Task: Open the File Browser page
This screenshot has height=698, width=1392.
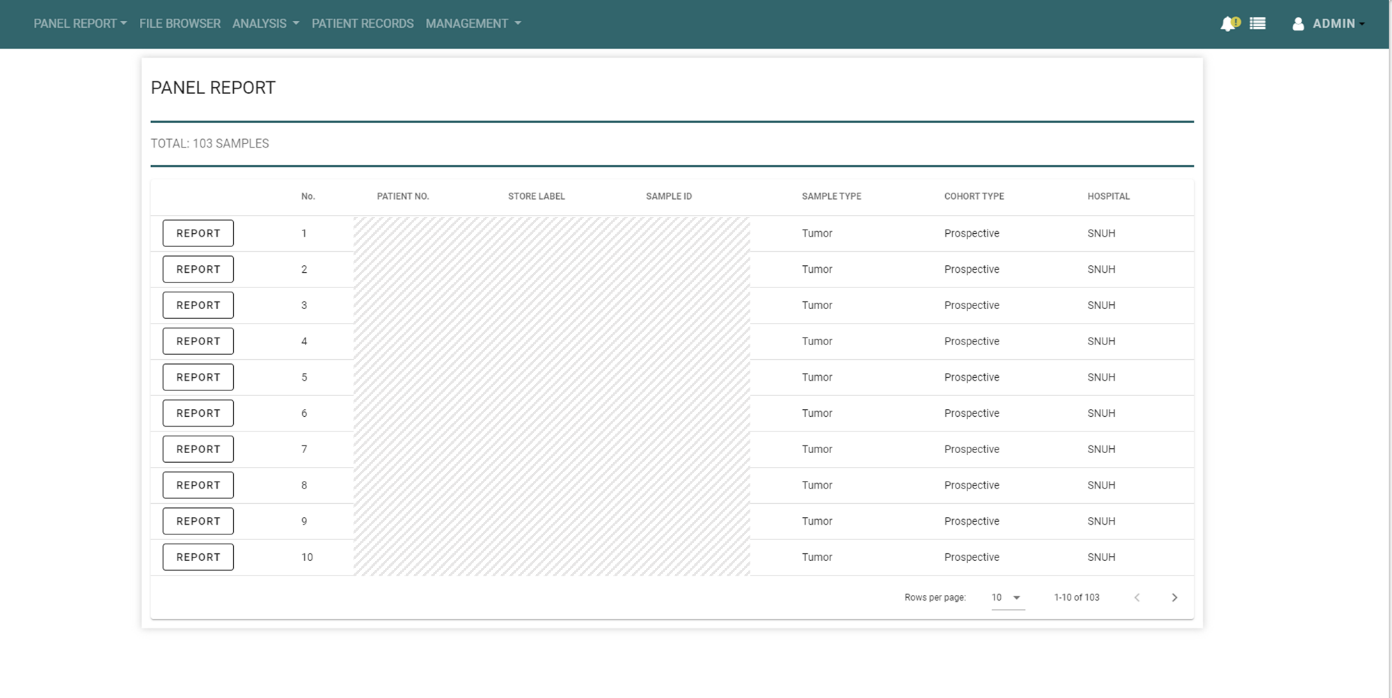Action: 180,24
